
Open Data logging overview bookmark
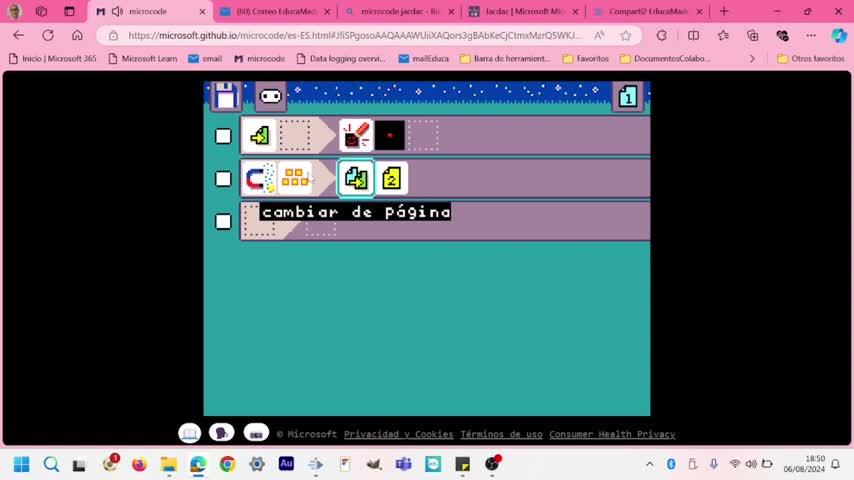click(x=341, y=58)
